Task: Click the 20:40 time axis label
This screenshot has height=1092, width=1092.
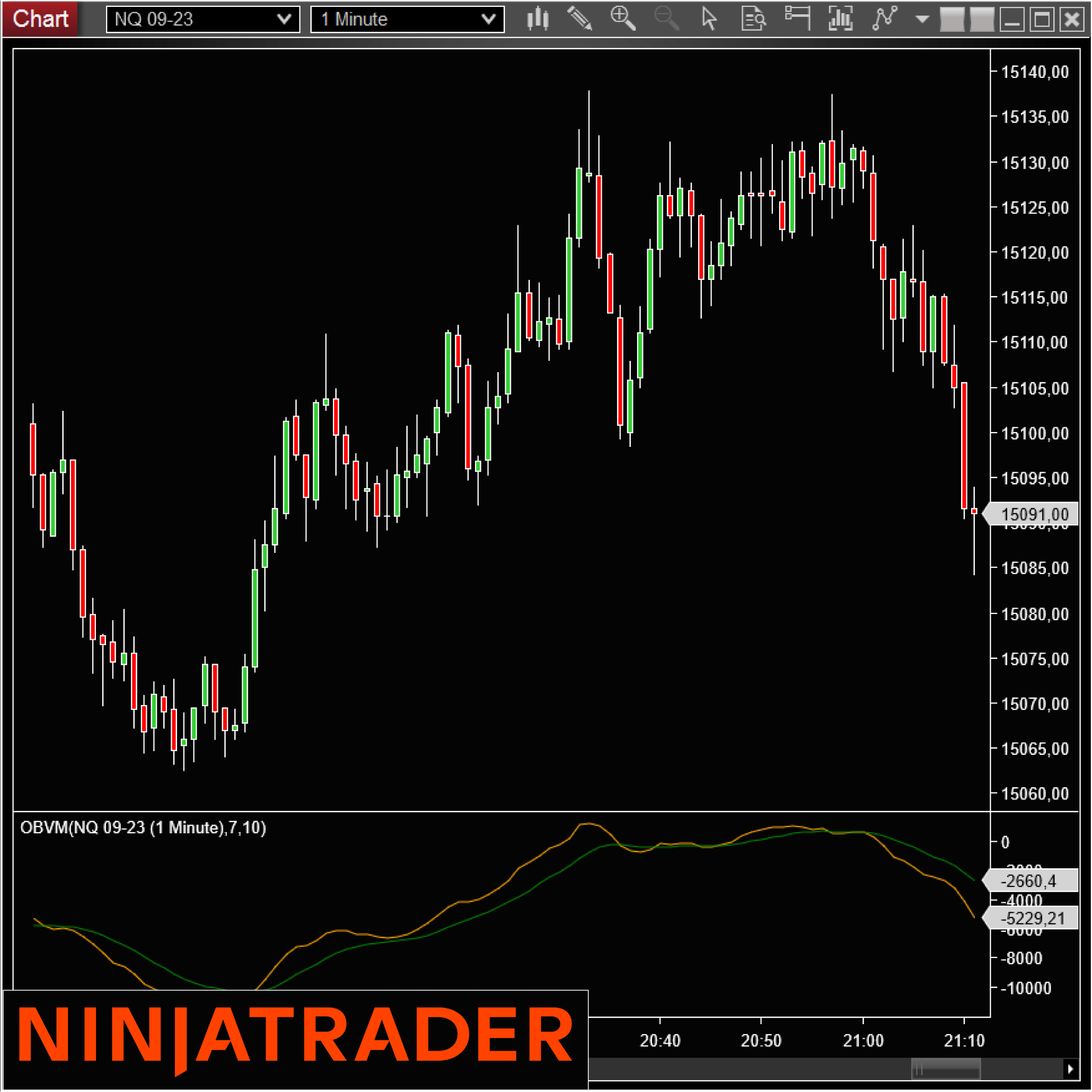Action: pos(660,1041)
